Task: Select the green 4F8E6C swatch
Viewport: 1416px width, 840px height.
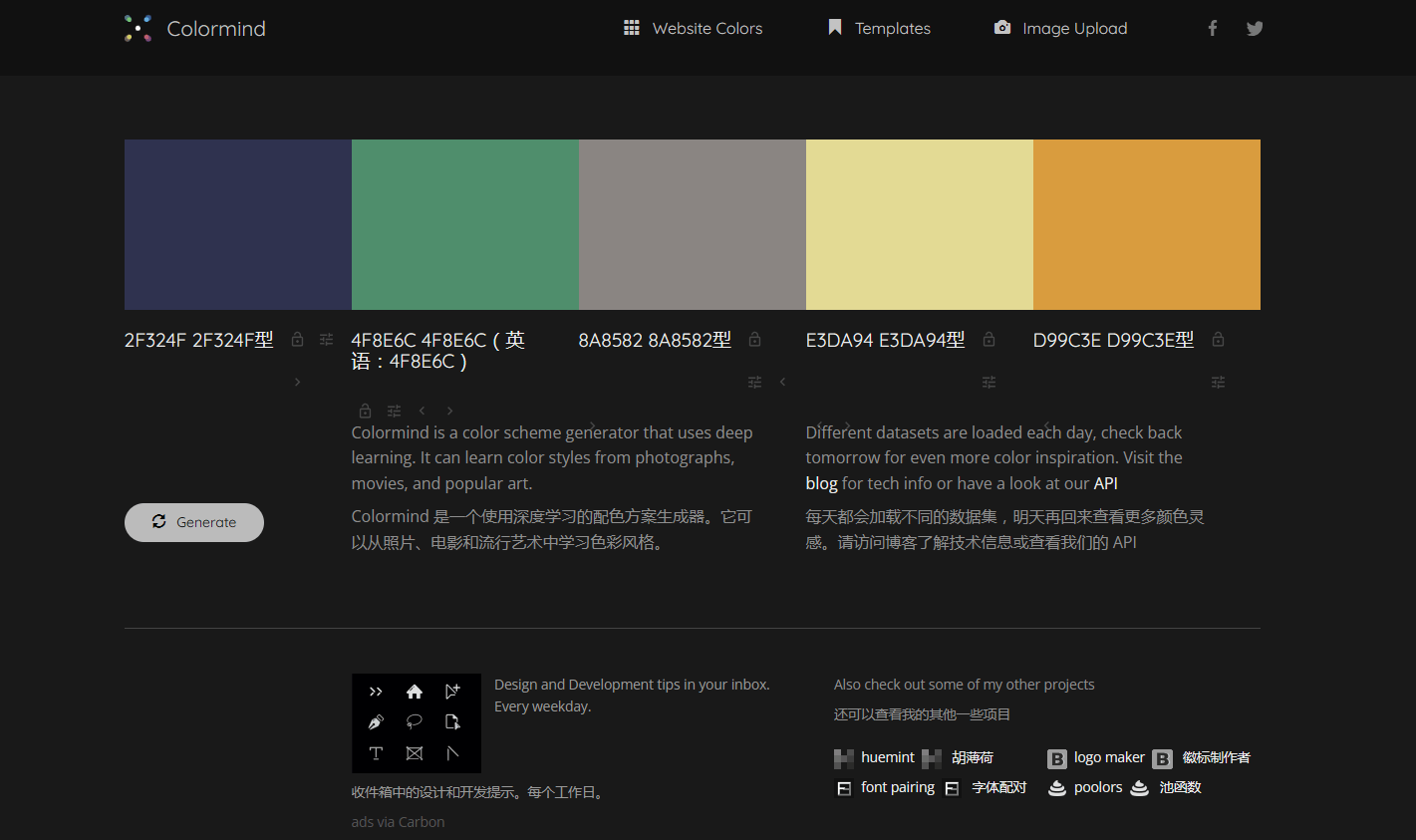Action: (x=465, y=224)
